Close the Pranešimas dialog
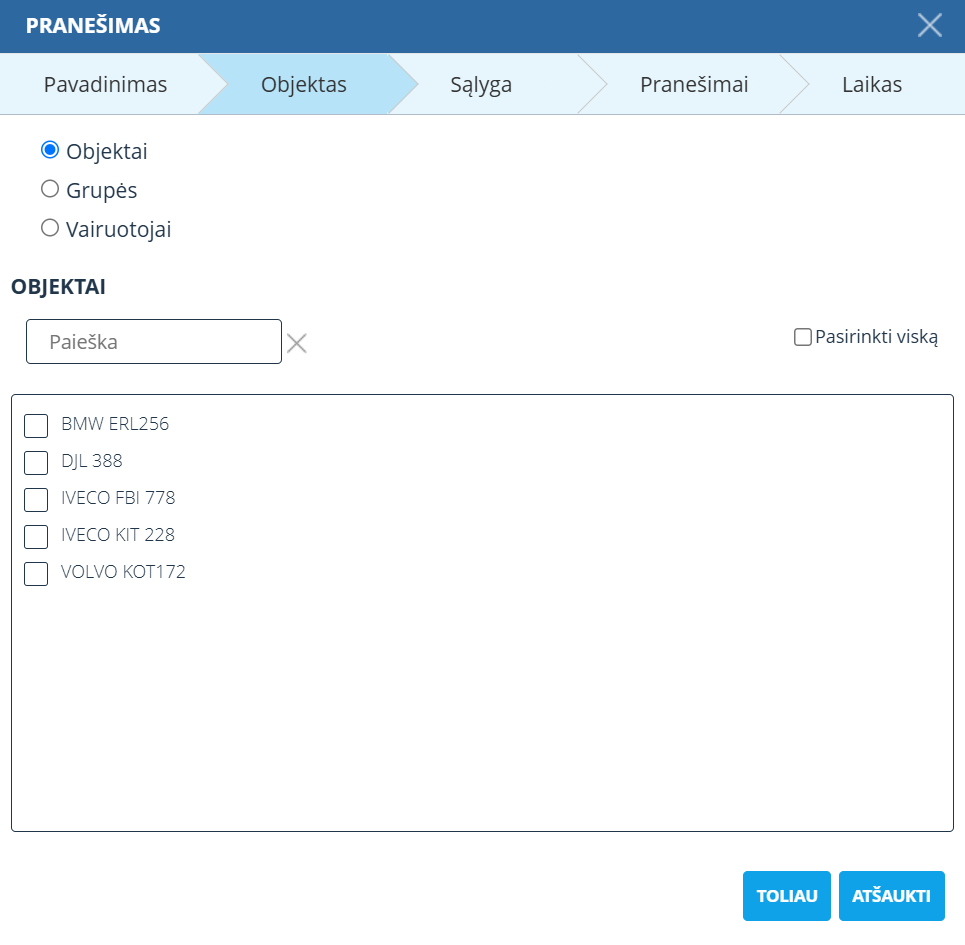This screenshot has height=945, width=965. tap(929, 26)
